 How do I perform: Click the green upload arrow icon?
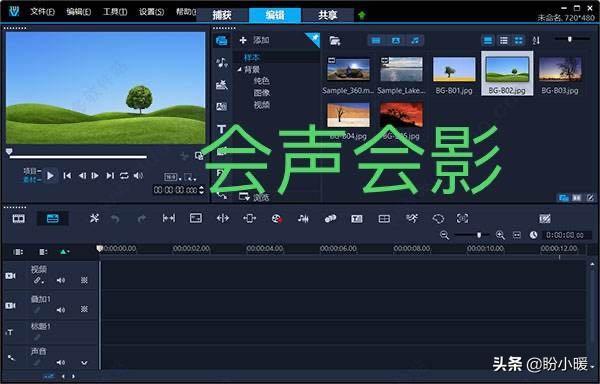[x=362, y=15]
